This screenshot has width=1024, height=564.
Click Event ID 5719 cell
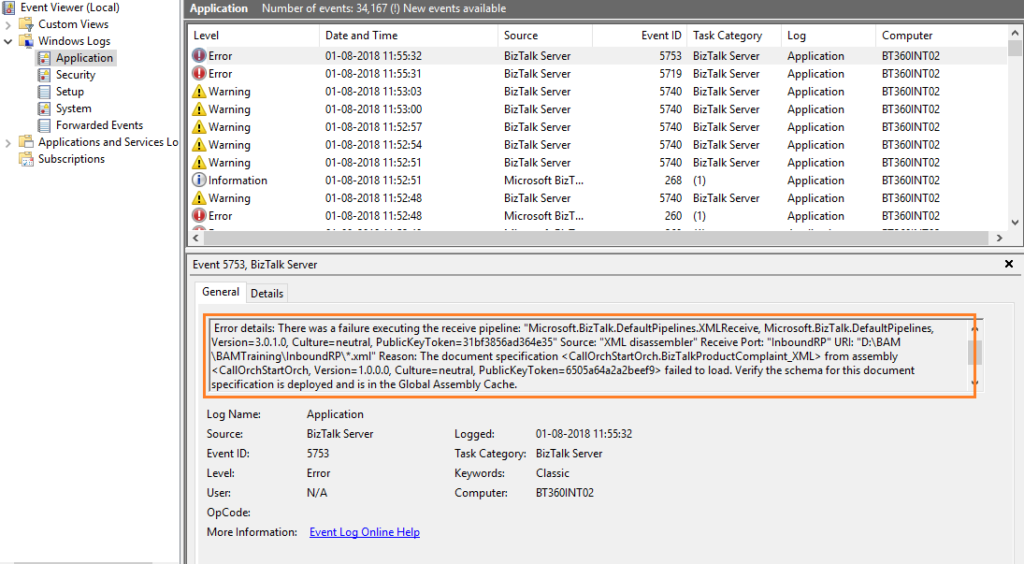click(x=670, y=74)
